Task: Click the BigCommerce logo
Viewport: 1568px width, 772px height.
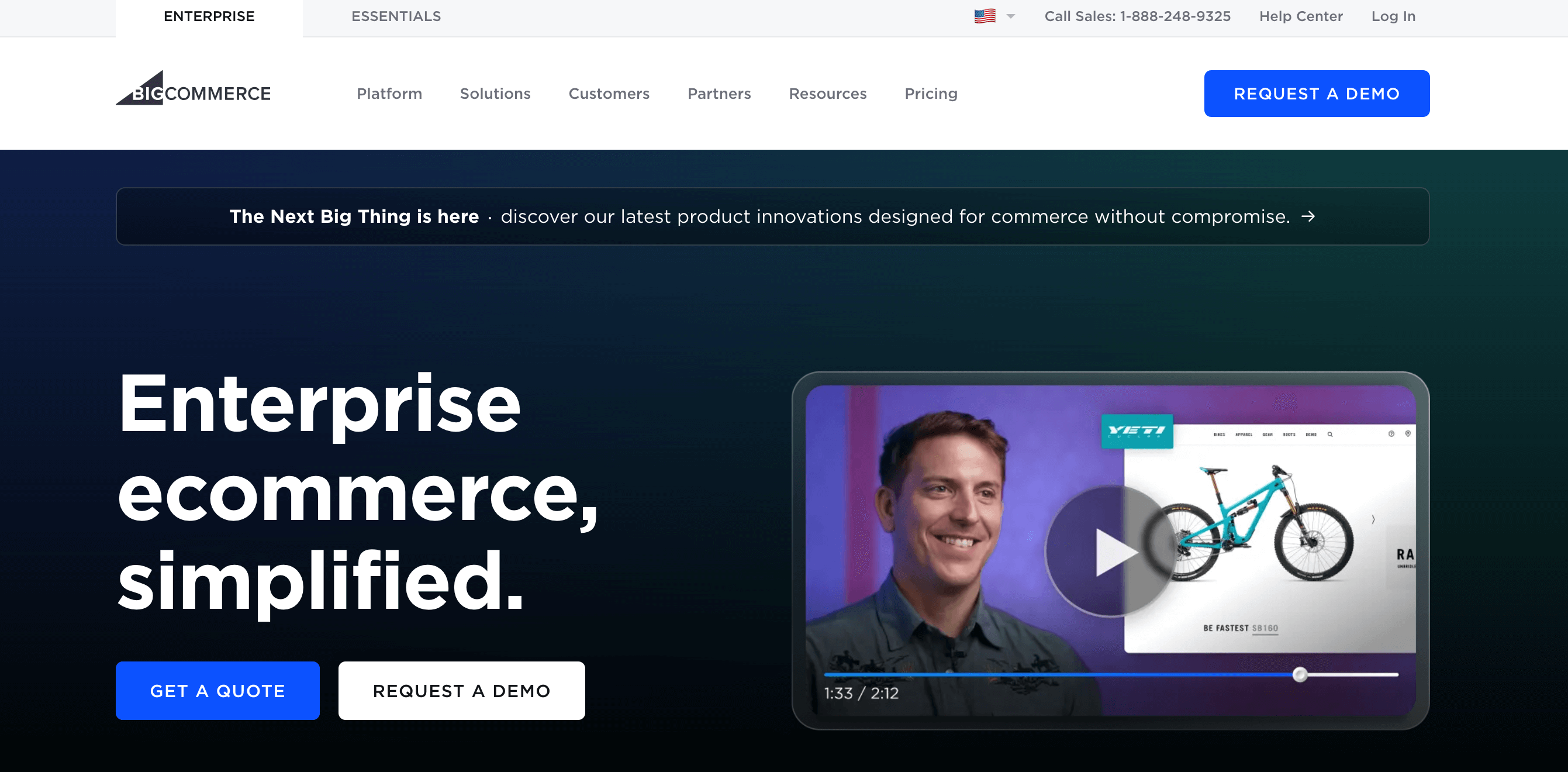Action: pyautogui.click(x=194, y=89)
